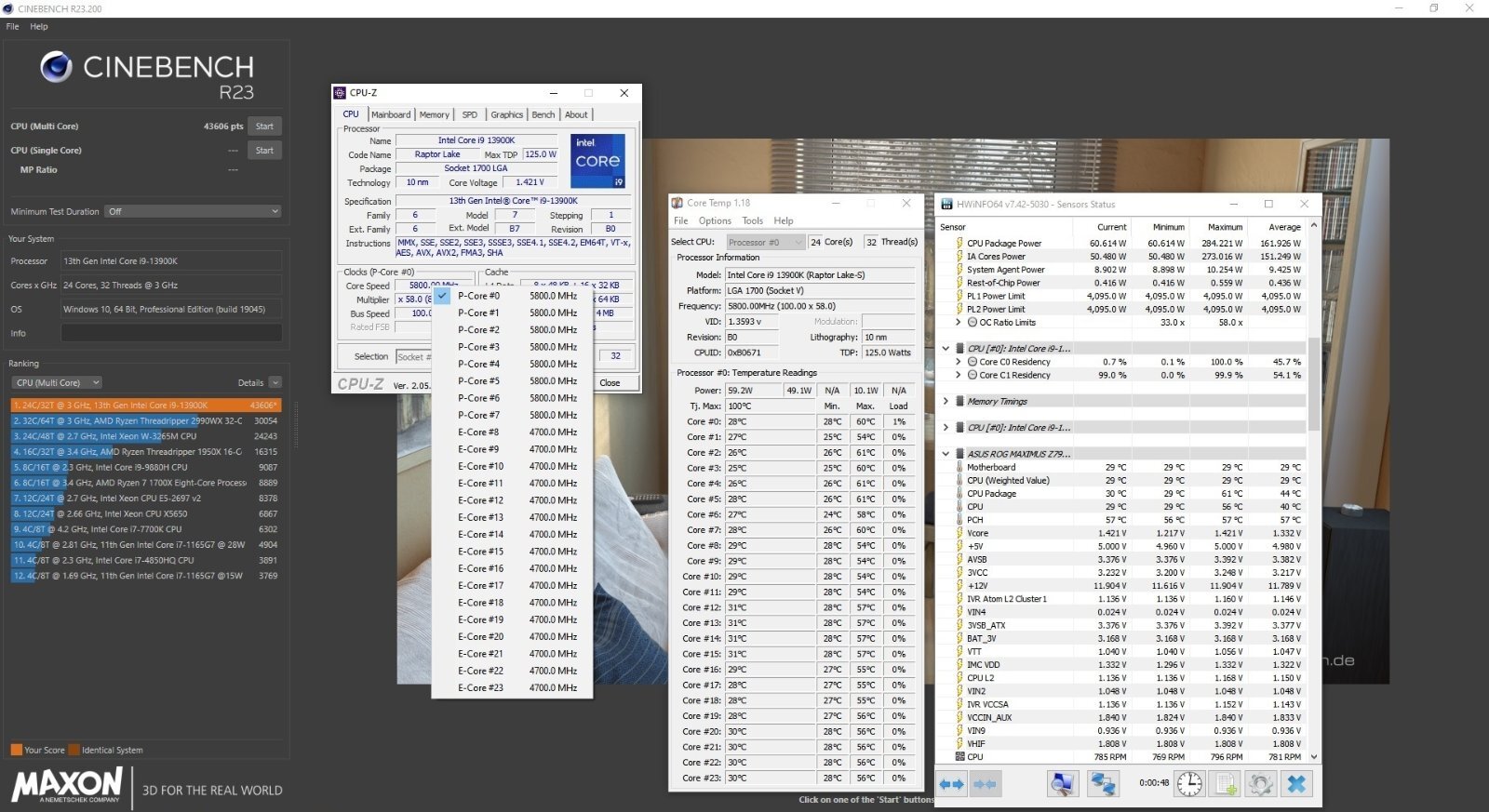This screenshot has width=1489, height=812.
Task: Click the CPU Package Power sensor icon
Action: pyautogui.click(x=959, y=243)
